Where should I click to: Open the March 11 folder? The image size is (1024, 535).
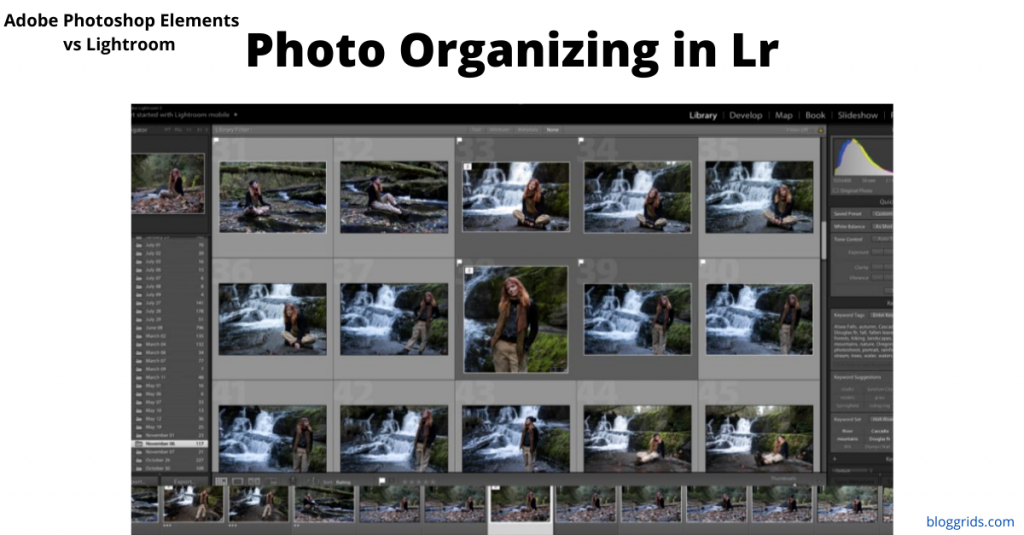pos(168,378)
